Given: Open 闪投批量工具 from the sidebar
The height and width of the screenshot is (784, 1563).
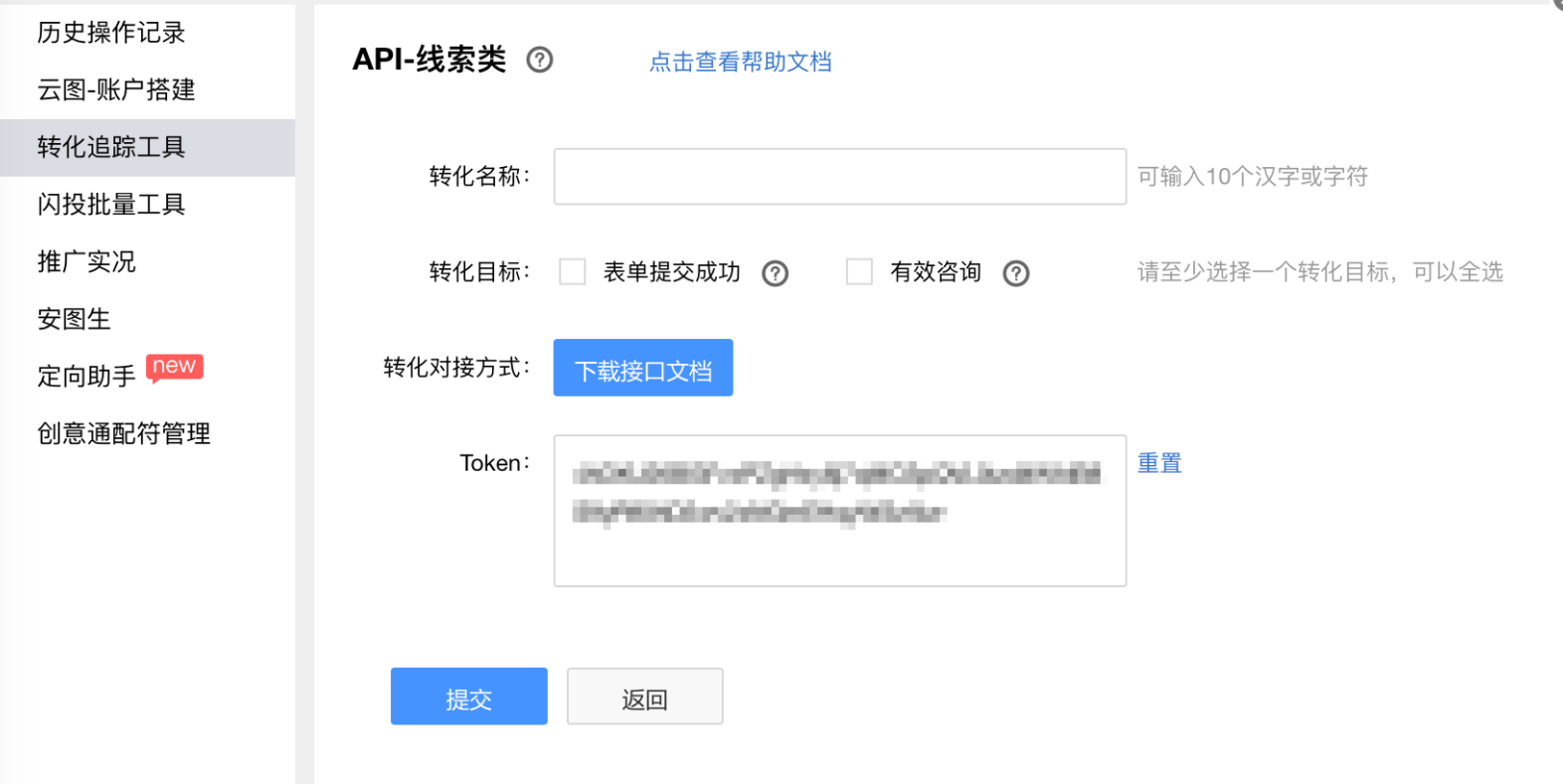Looking at the screenshot, I should (111, 205).
